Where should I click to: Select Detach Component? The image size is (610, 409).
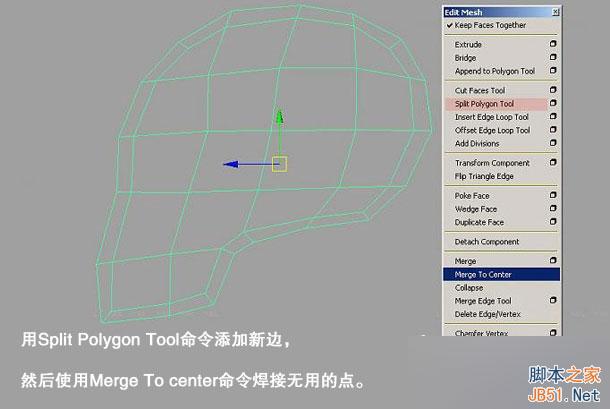487,242
